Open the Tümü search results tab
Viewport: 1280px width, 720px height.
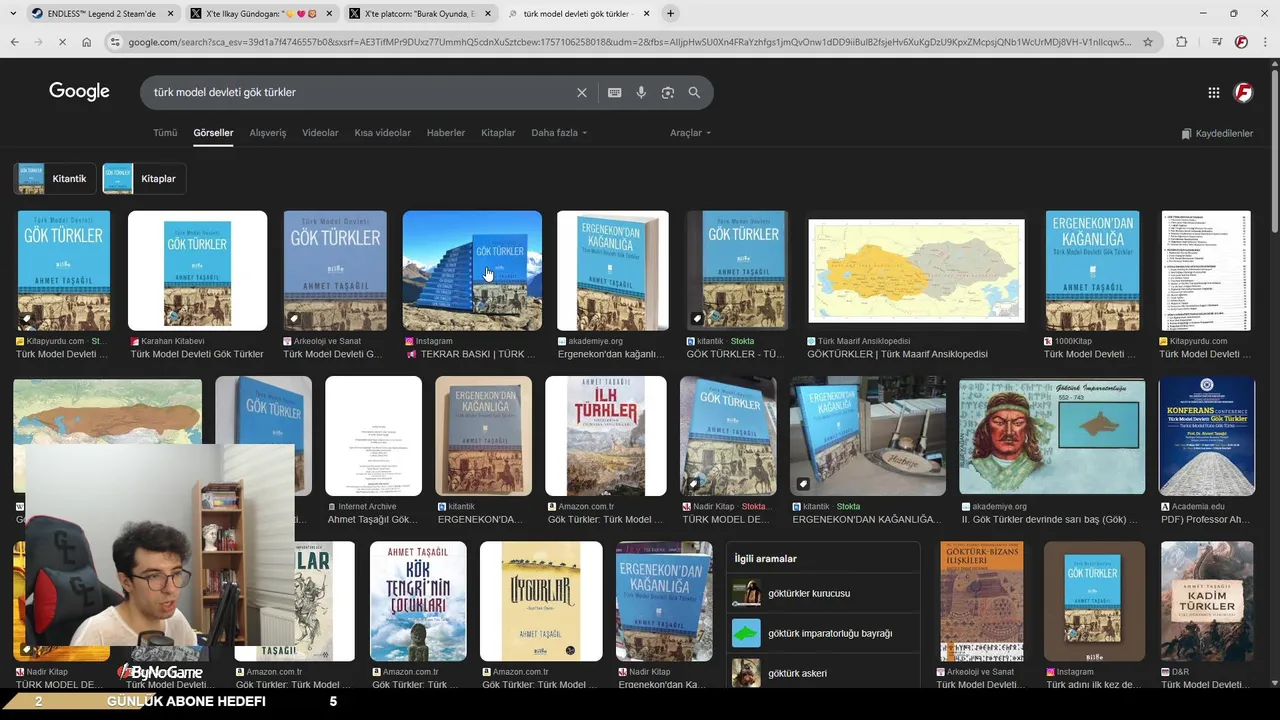[165, 133]
